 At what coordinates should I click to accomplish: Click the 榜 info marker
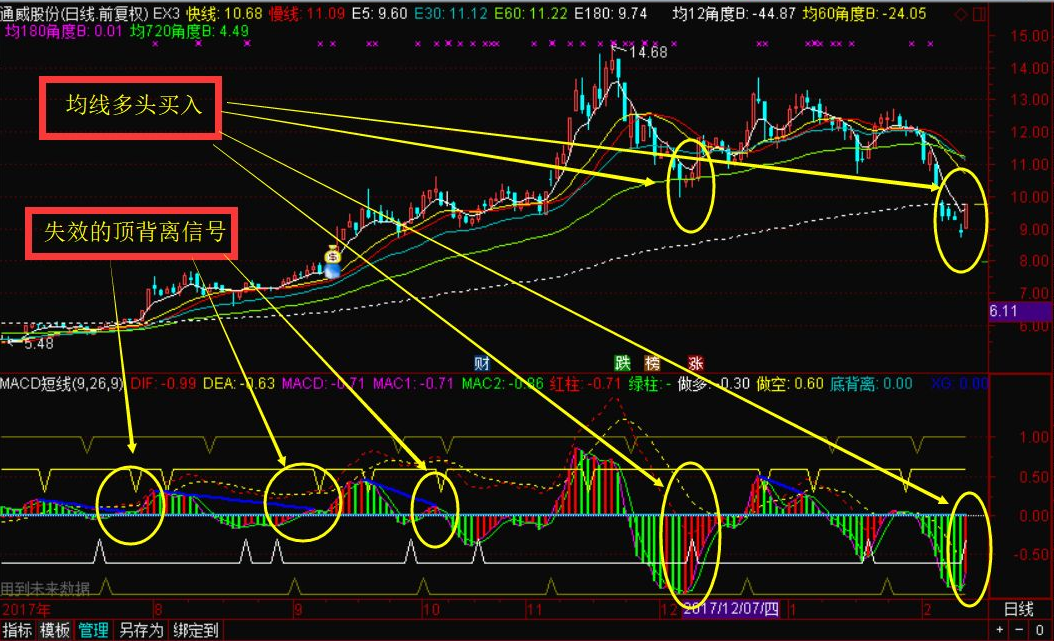(652, 364)
